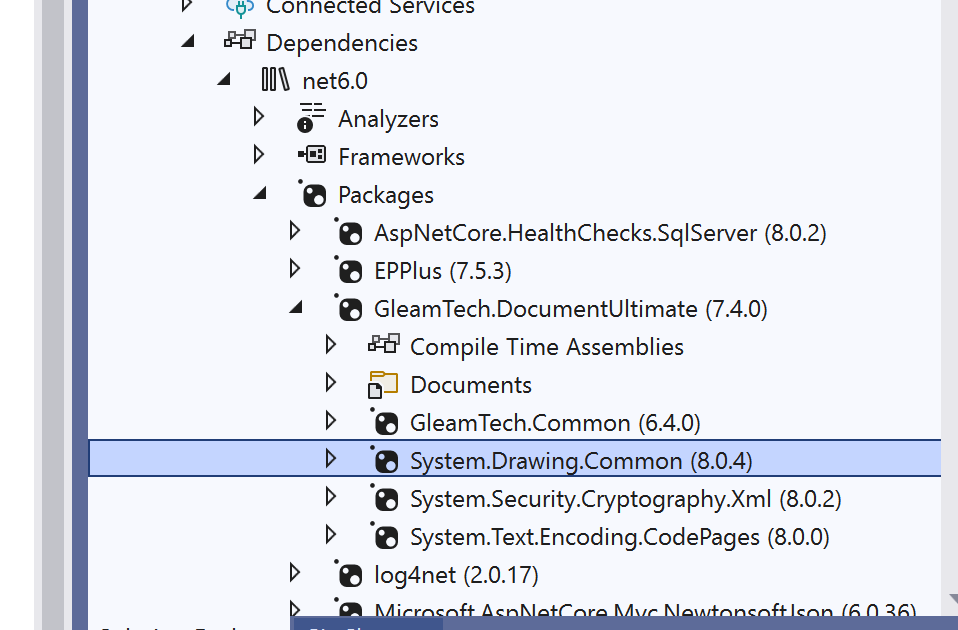This screenshot has width=958, height=630.
Task: Click the Documents folder icon
Action: 383,385
